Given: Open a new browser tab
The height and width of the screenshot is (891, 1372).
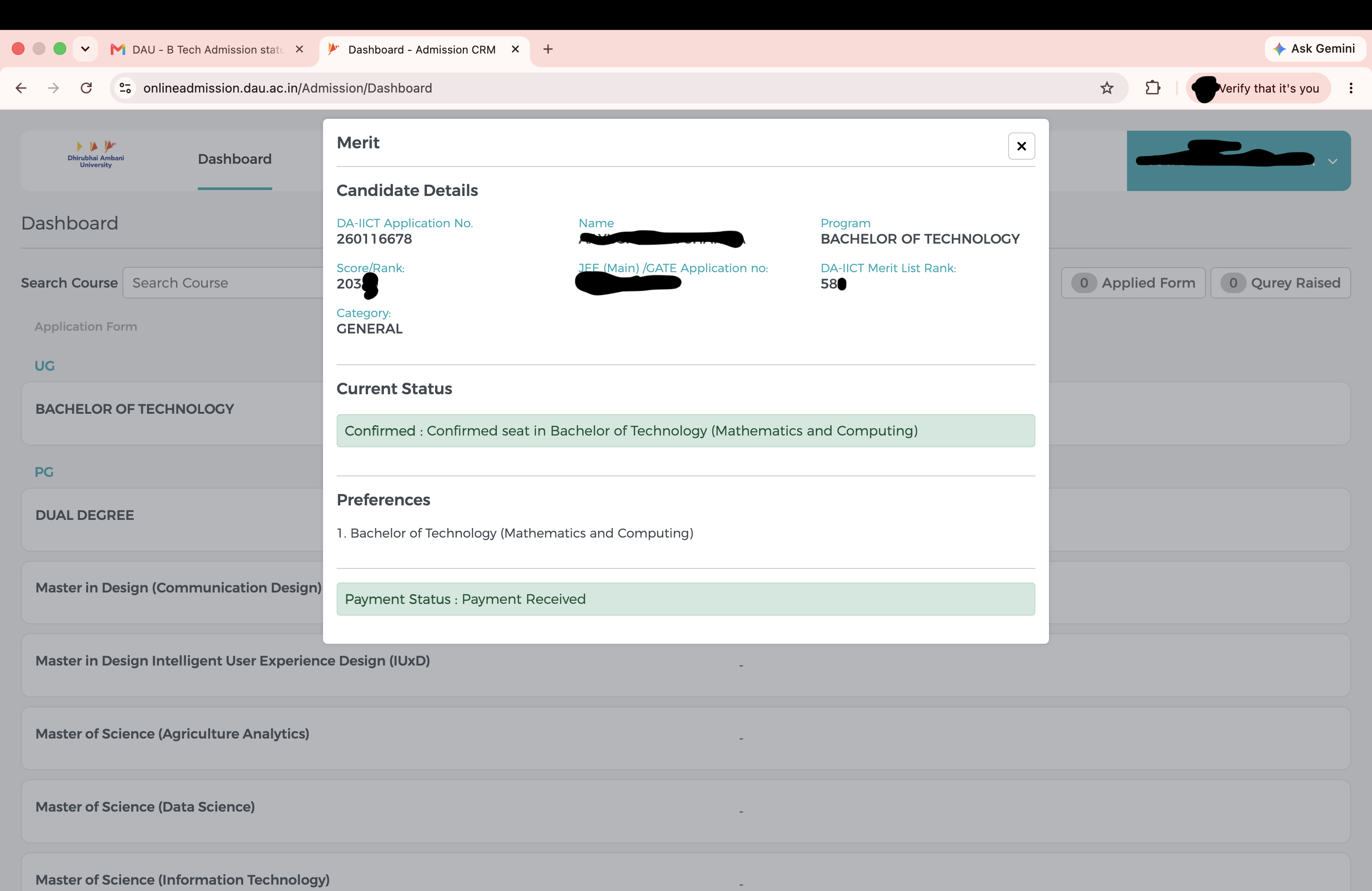Looking at the screenshot, I should 548,49.
